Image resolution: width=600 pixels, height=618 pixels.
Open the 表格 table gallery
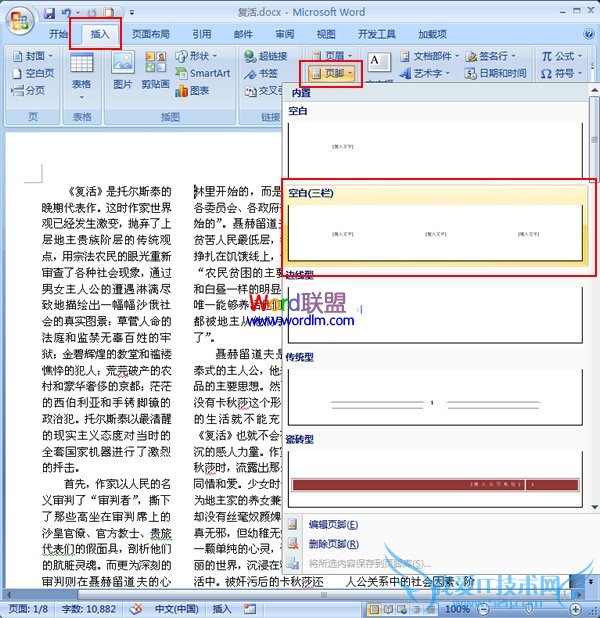coord(82,76)
